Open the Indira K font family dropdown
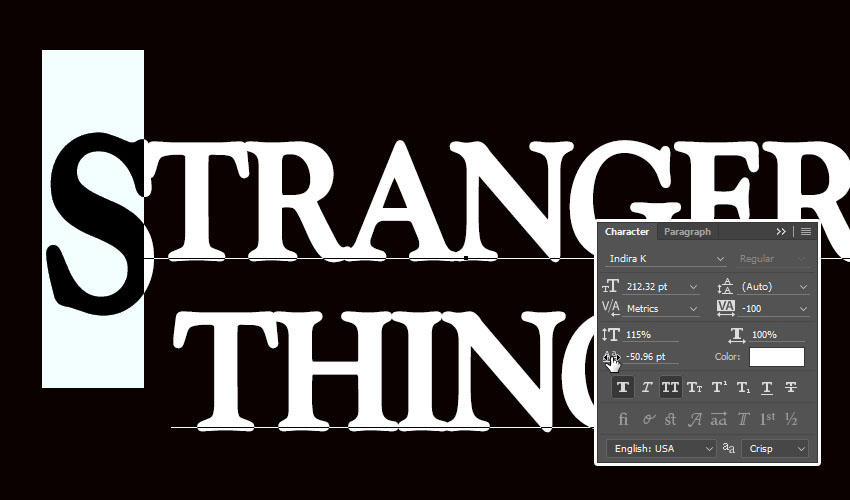 tap(666, 259)
